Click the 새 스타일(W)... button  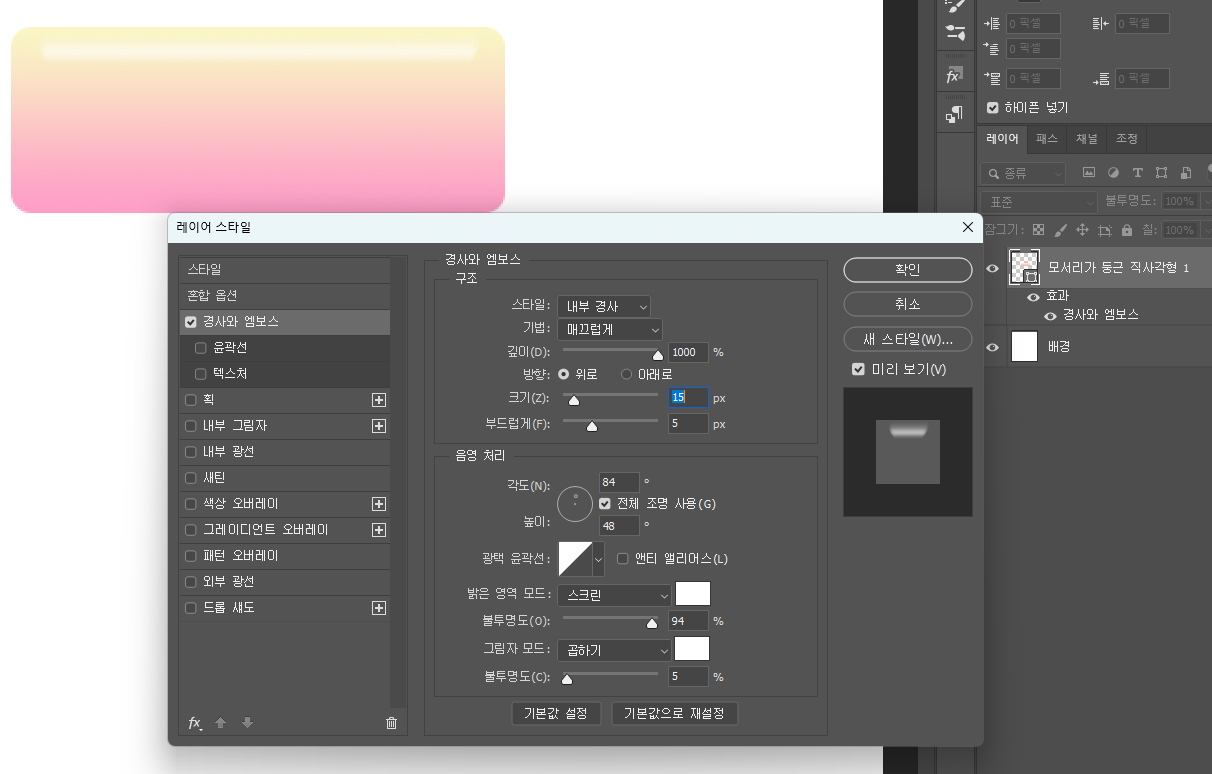pyautogui.click(x=908, y=339)
